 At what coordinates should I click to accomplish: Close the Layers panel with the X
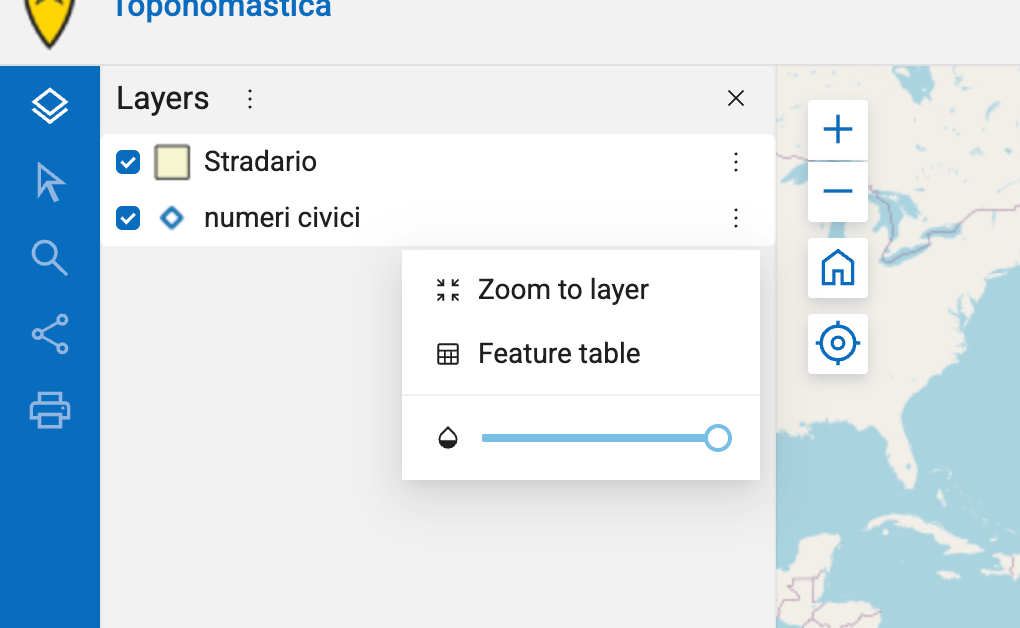pyautogui.click(x=736, y=98)
